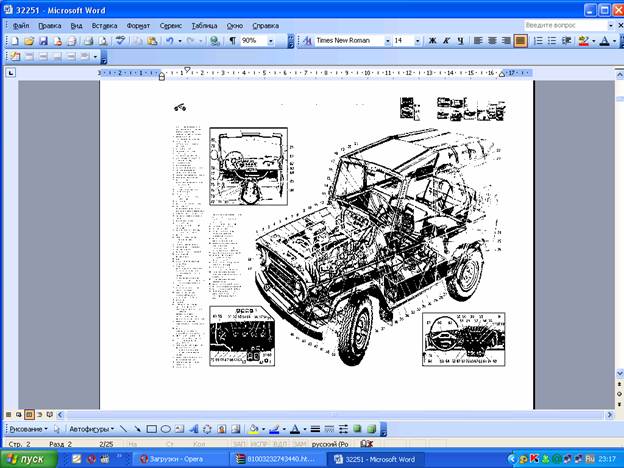Screen dimensions: 624x468
Task: Paste from clipboard icon
Action: click(x=152, y=41)
